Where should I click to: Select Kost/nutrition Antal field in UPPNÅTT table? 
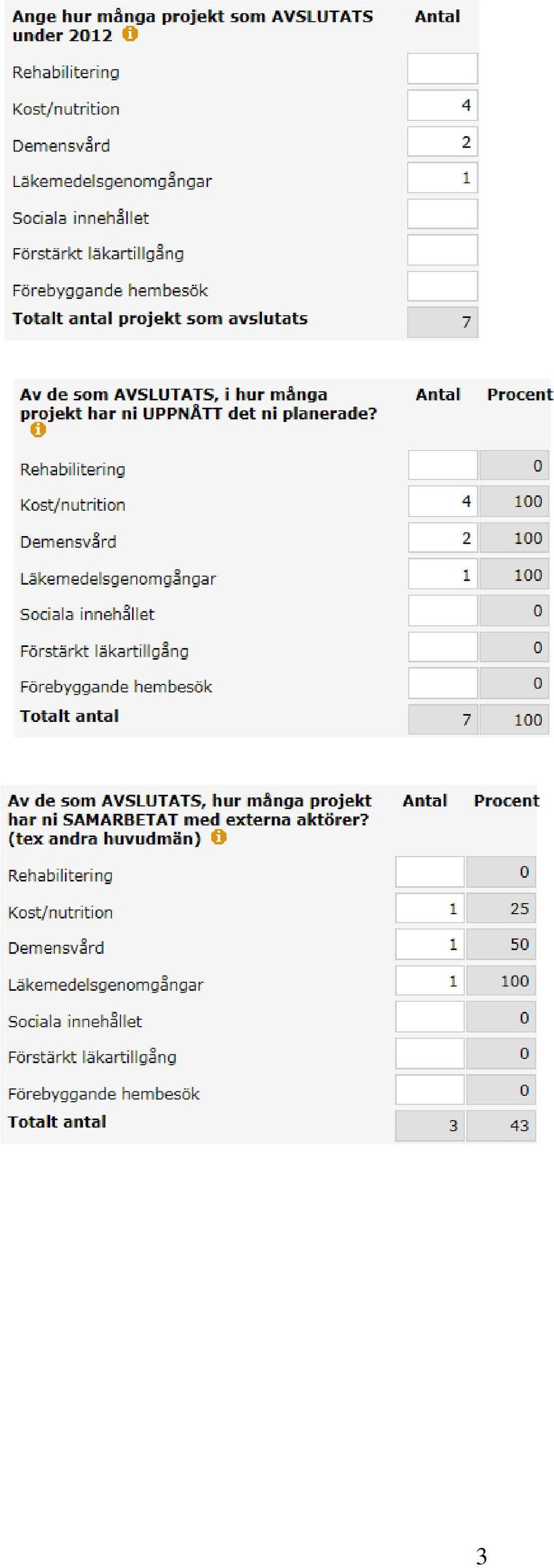pyautogui.click(x=443, y=501)
